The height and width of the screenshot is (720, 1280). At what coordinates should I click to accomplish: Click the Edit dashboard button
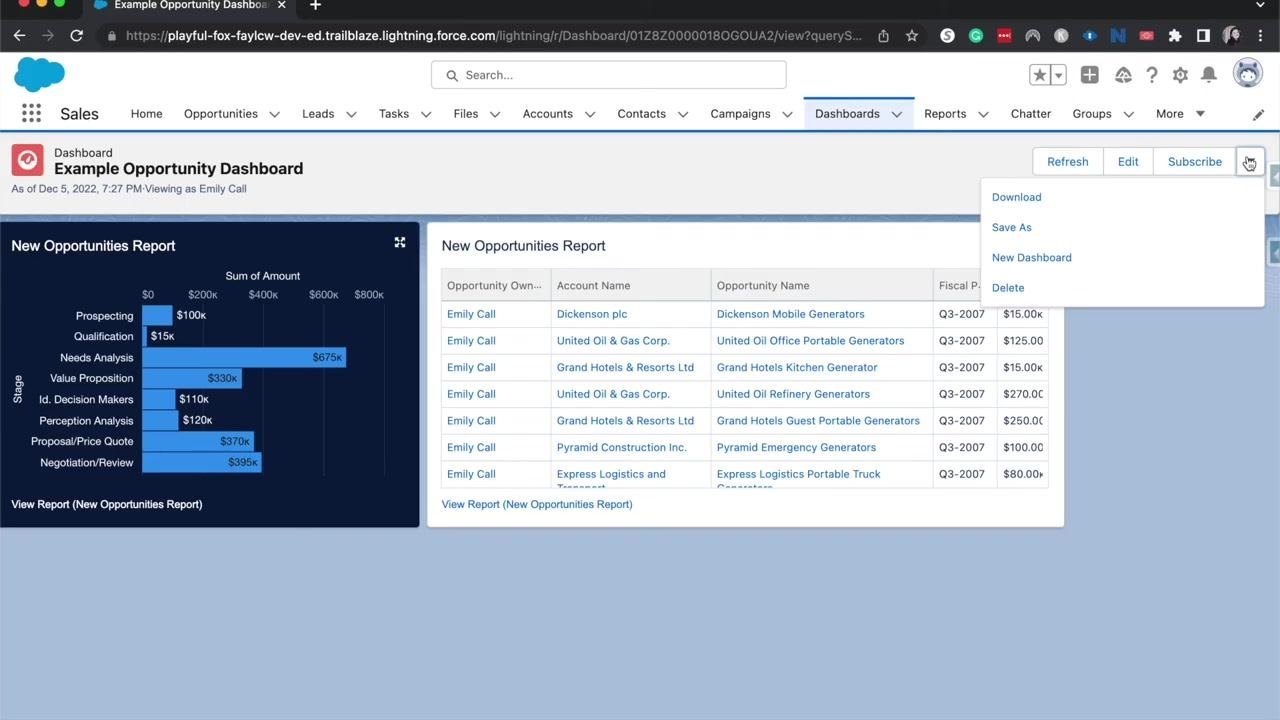coord(1128,162)
